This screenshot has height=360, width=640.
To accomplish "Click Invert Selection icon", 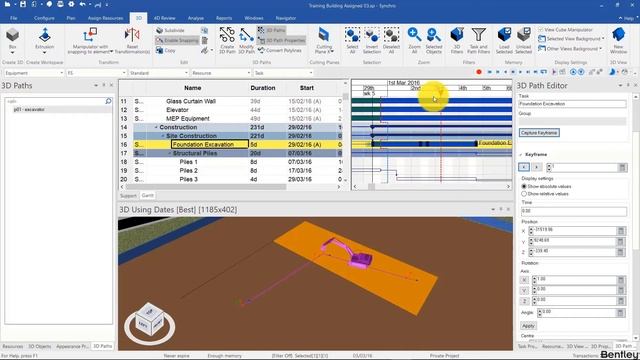I will point(371,35).
